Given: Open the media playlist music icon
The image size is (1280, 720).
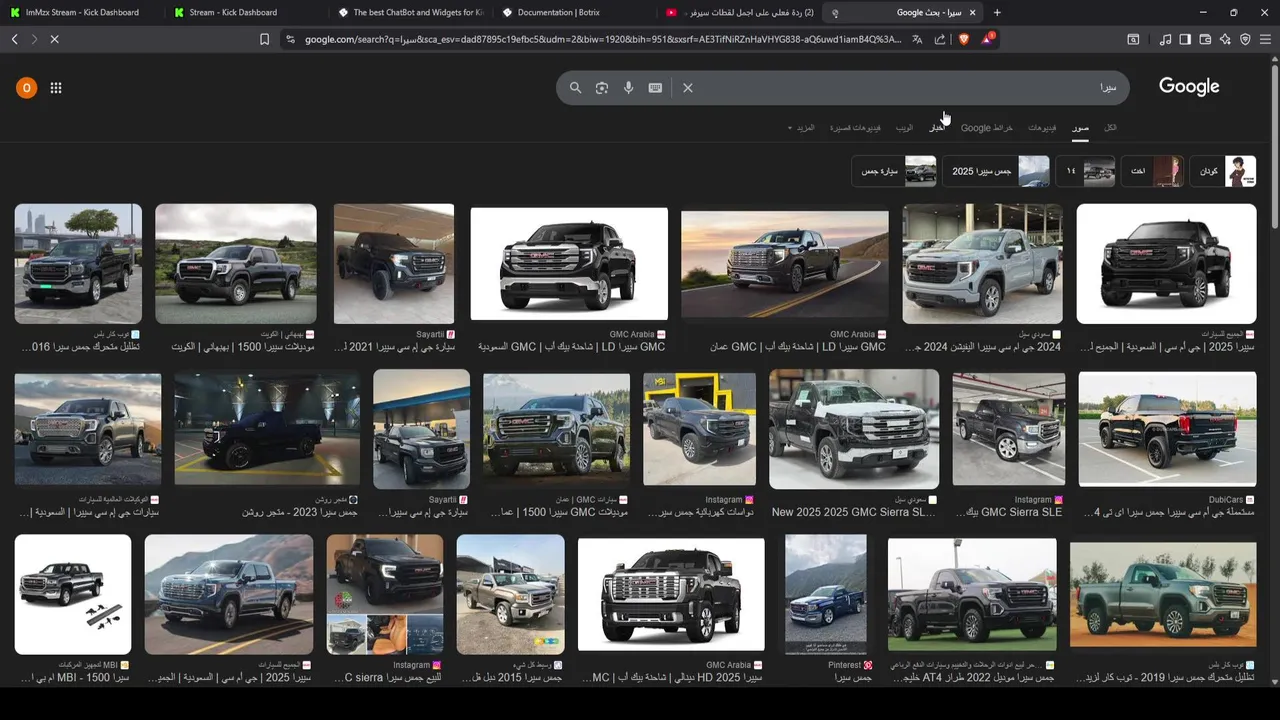Looking at the screenshot, I should click(1165, 39).
